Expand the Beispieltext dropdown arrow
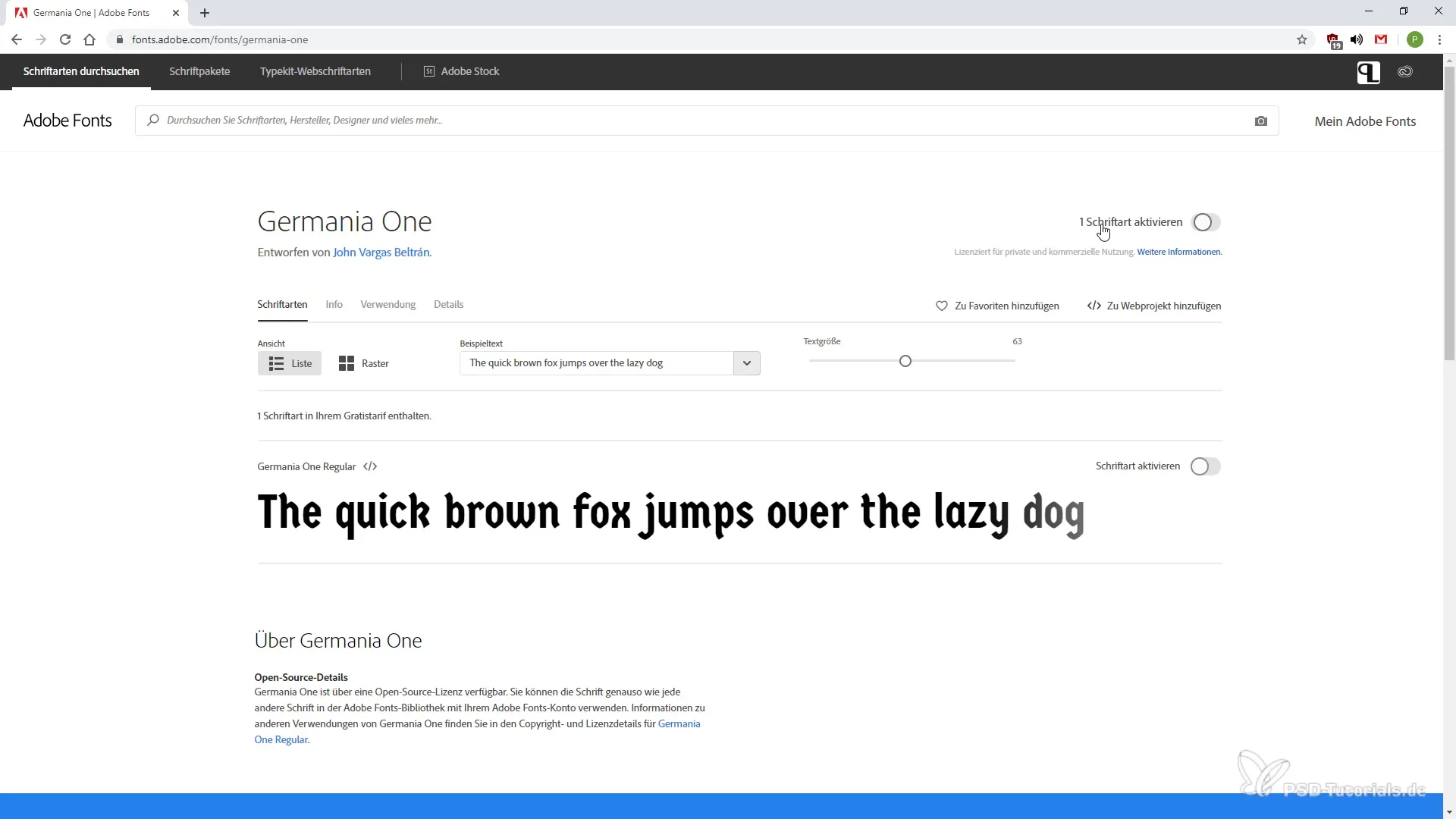The height and width of the screenshot is (819, 1456). [x=747, y=363]
